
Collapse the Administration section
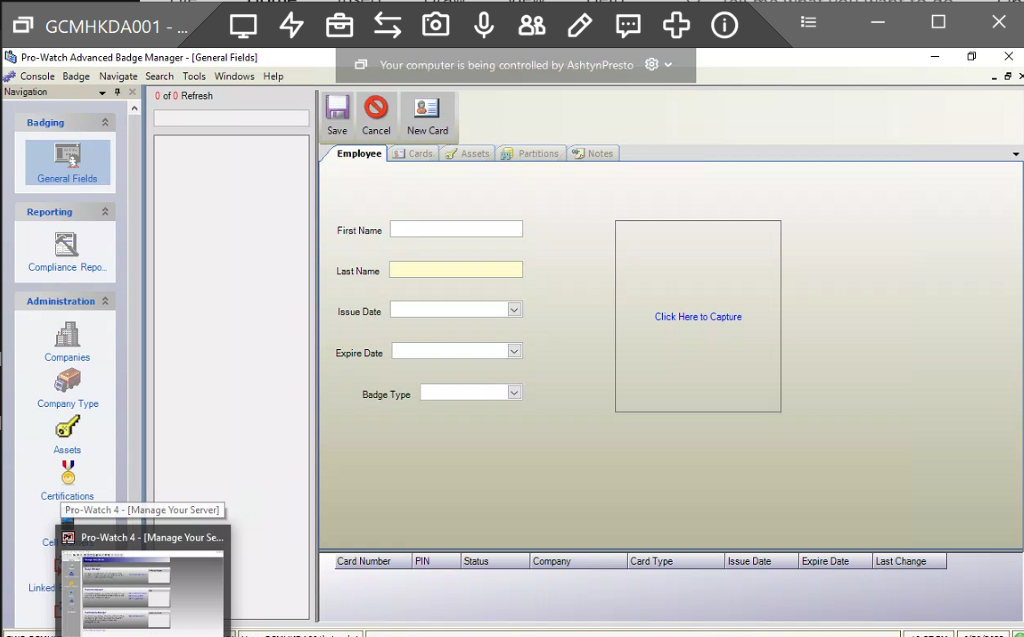click(105, 301)
